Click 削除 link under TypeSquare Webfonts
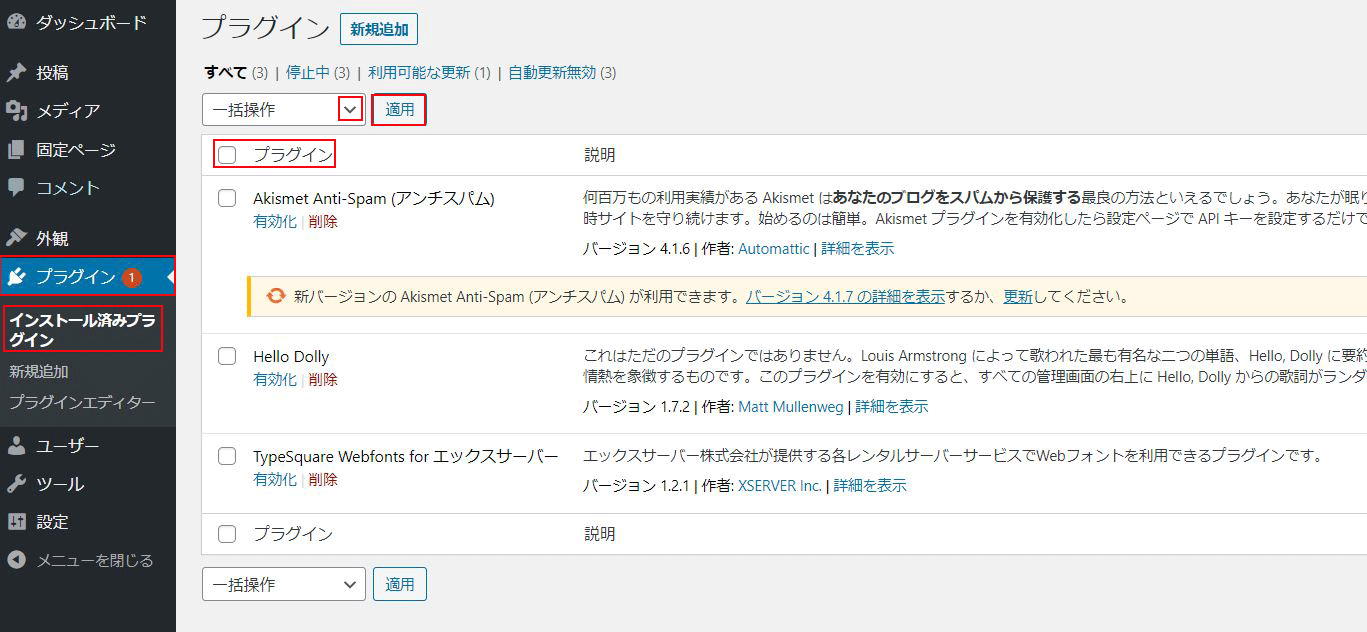Viewport: 1367px width, 632px height. tap(323, 480)
